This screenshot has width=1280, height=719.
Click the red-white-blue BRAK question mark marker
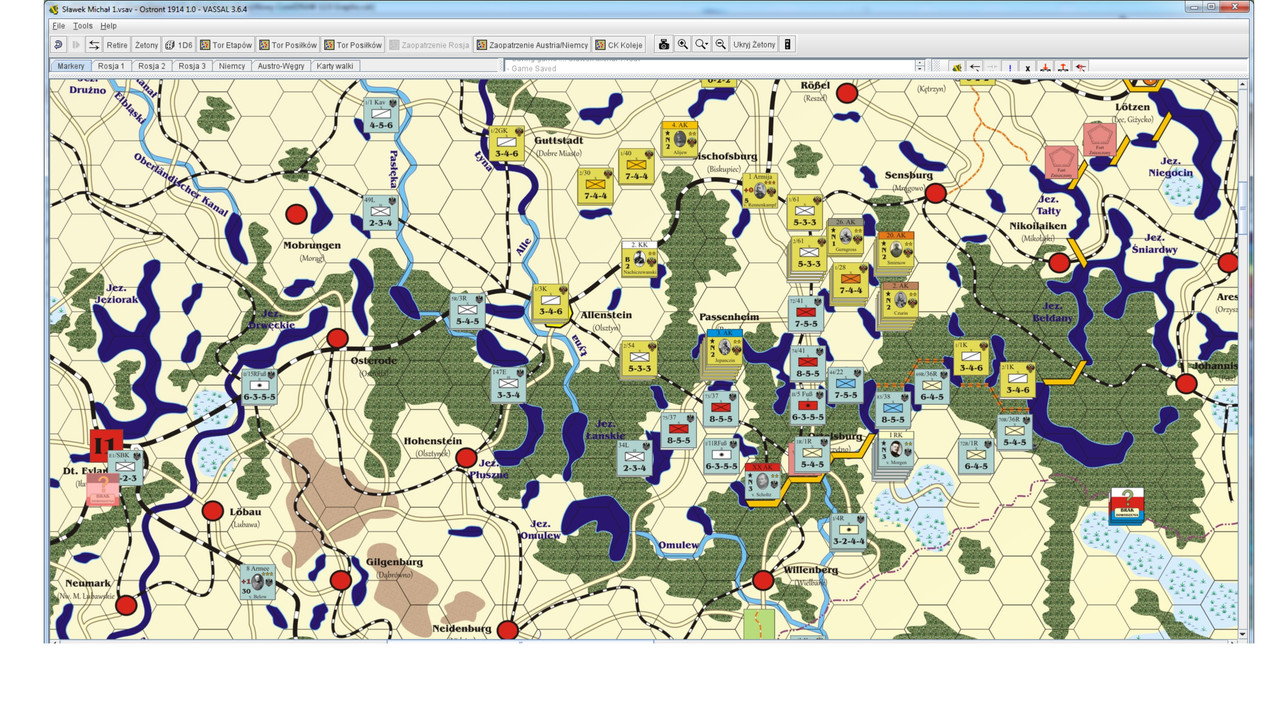pos(1128,505)
